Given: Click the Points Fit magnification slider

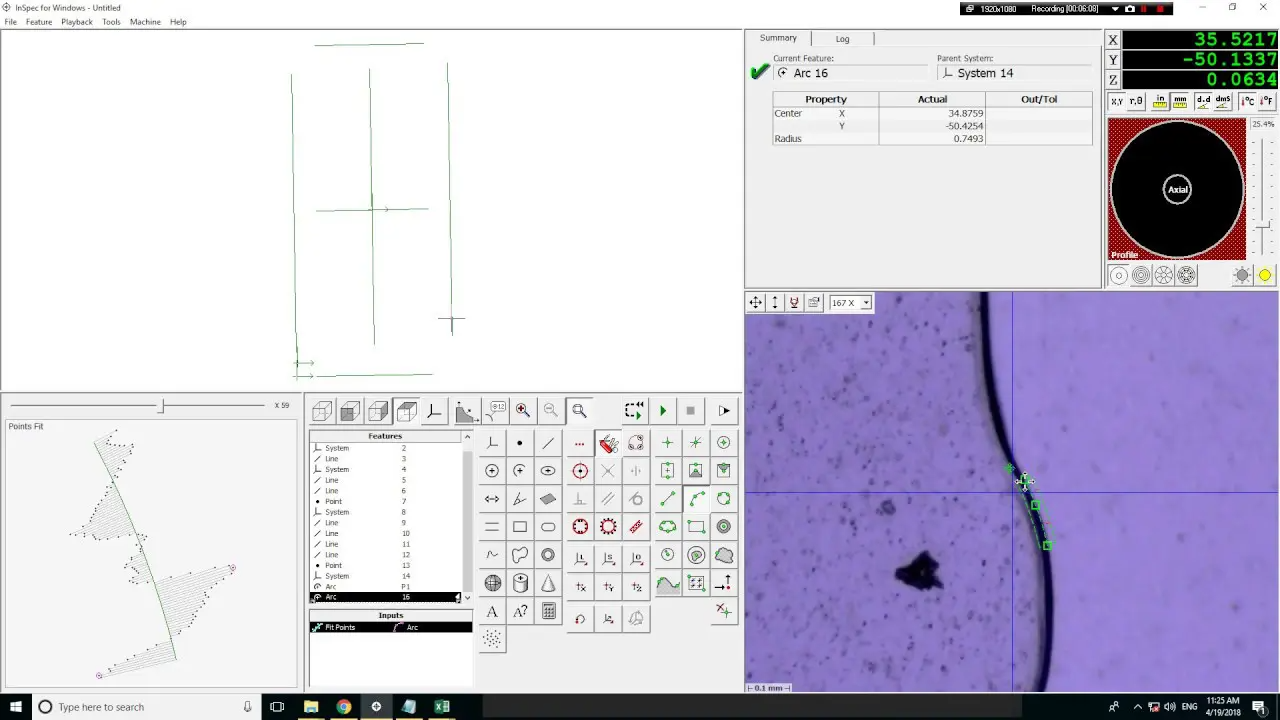Looking at the screenshot, I should 161,405.
